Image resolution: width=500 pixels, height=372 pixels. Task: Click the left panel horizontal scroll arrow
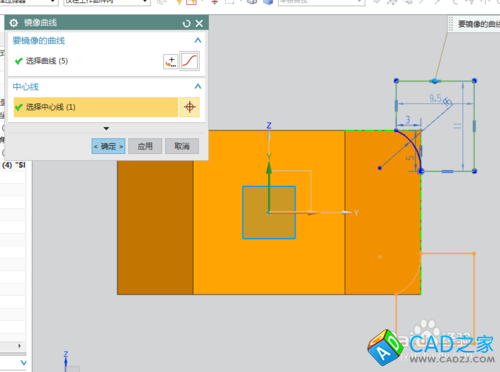point(19,346)
